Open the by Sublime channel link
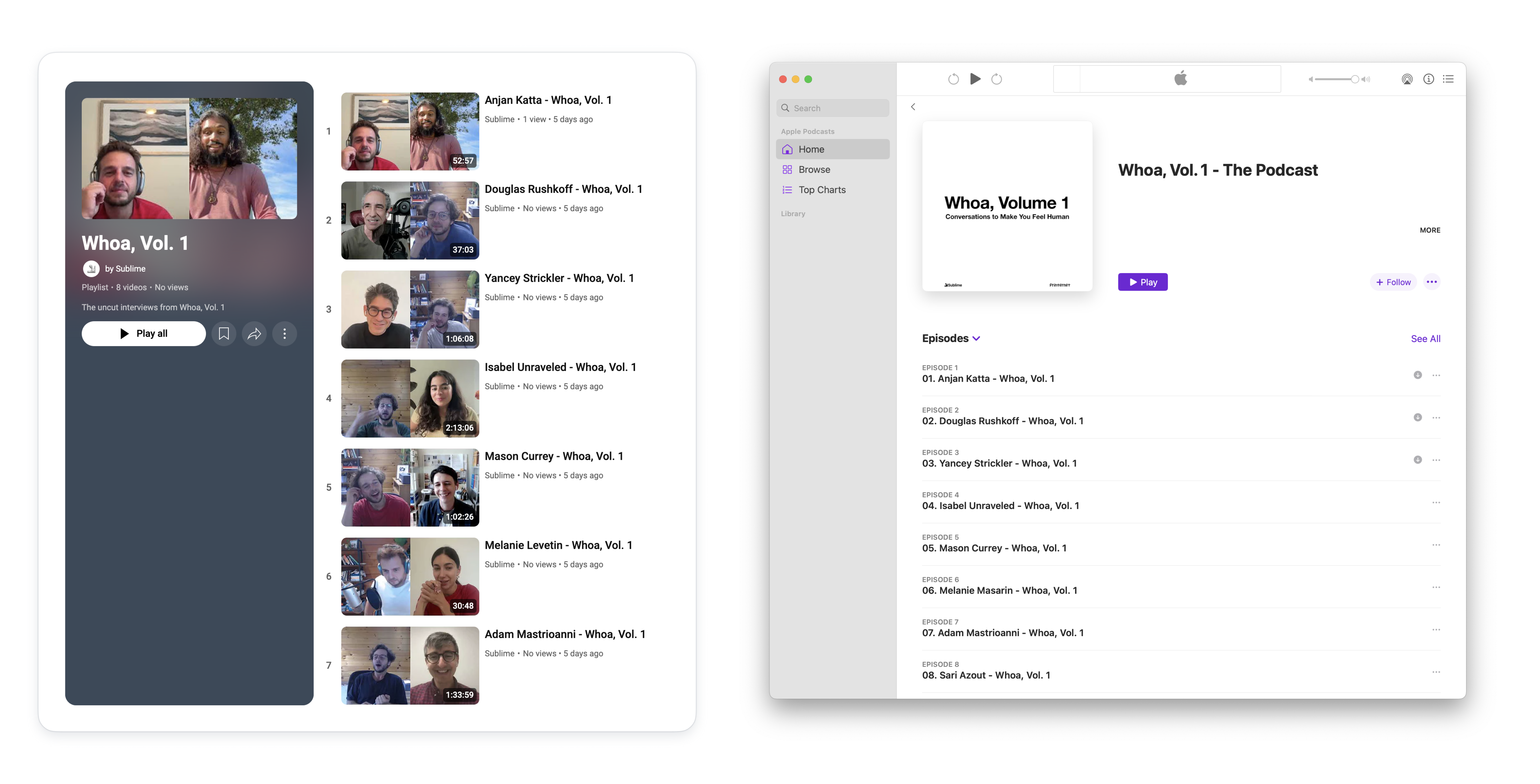The height and width of the screenshot is (784, 1540). 125,269
